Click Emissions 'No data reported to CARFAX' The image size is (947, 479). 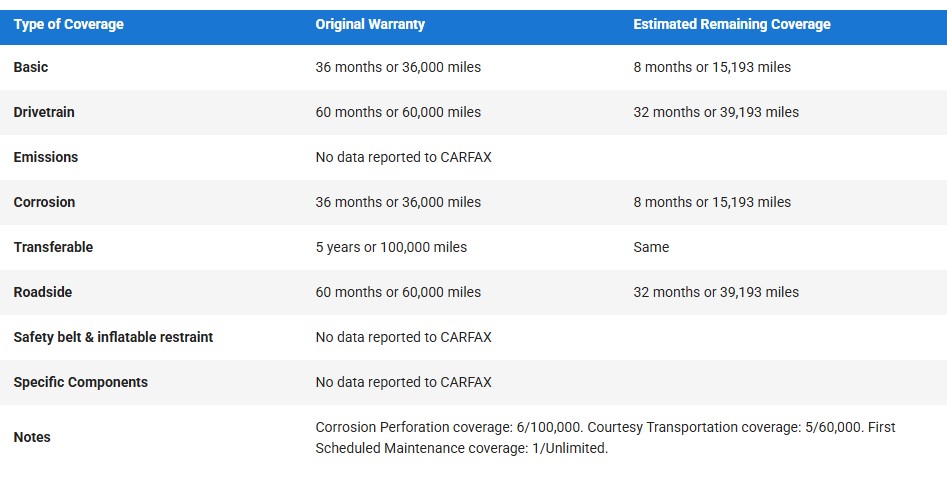tap(403, 157)
